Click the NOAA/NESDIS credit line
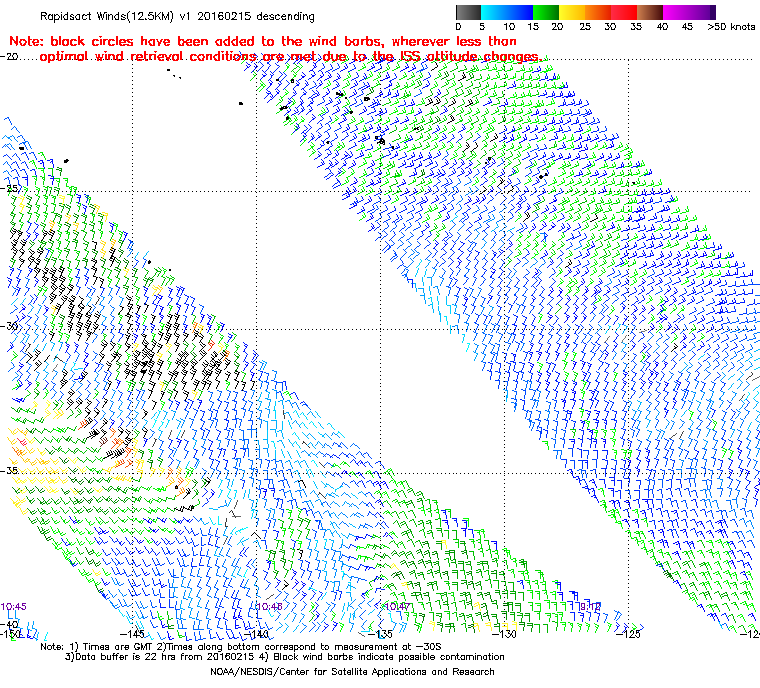This screenshot has height=688, width=760. tap(352, 672)
